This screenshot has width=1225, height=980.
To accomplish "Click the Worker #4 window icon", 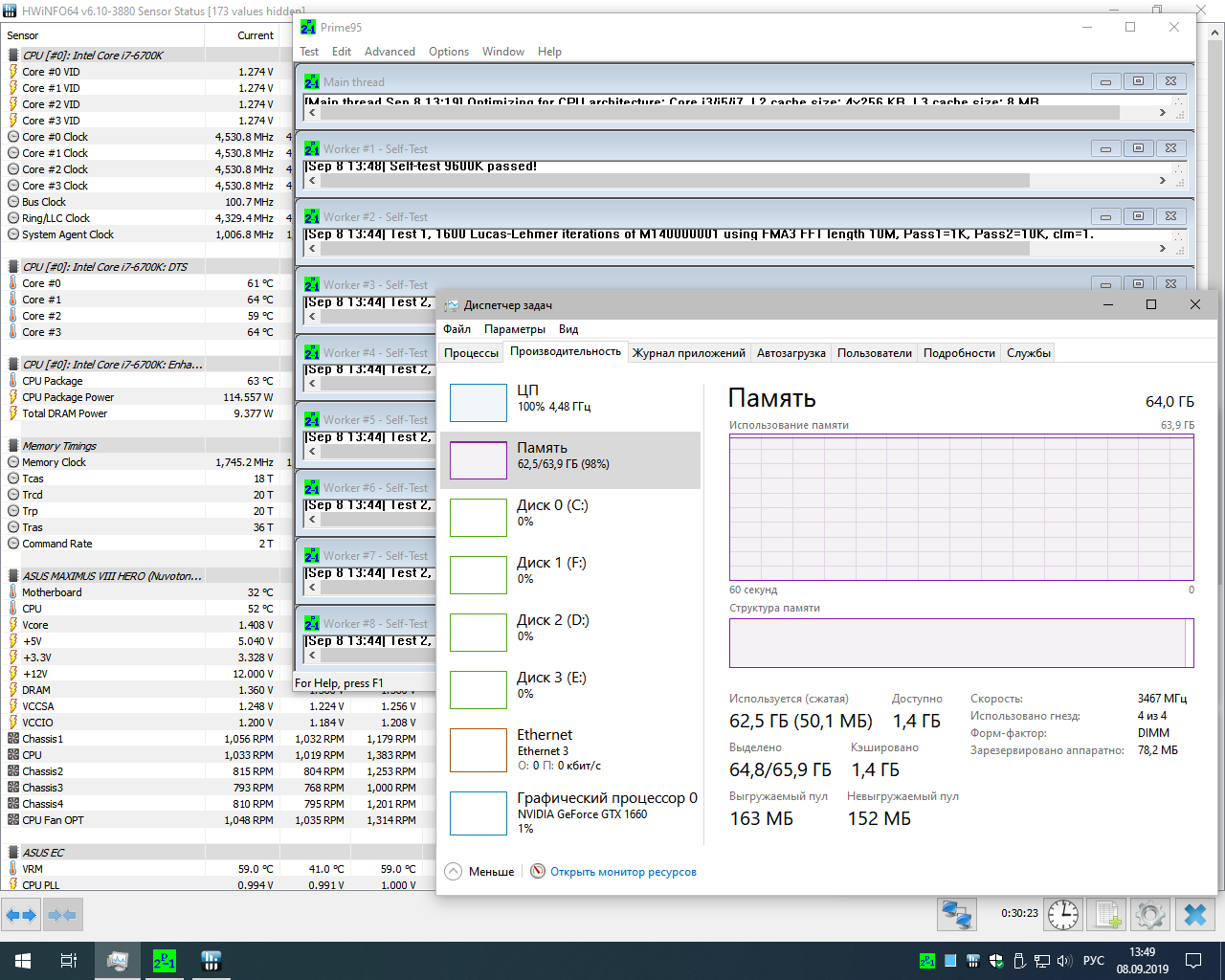I will [x=312, y=353].
